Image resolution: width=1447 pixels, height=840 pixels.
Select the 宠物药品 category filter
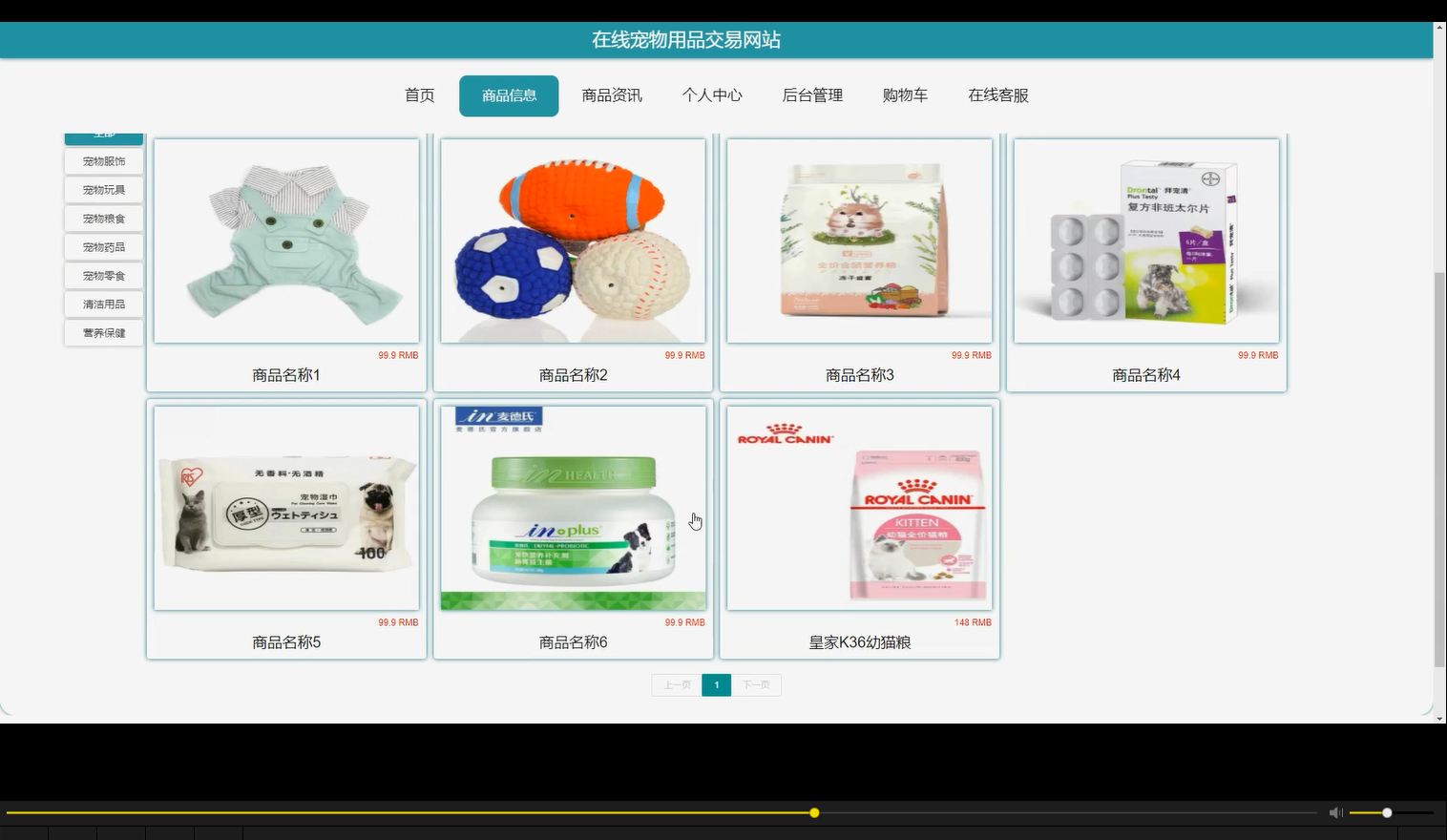click(102, 246)
